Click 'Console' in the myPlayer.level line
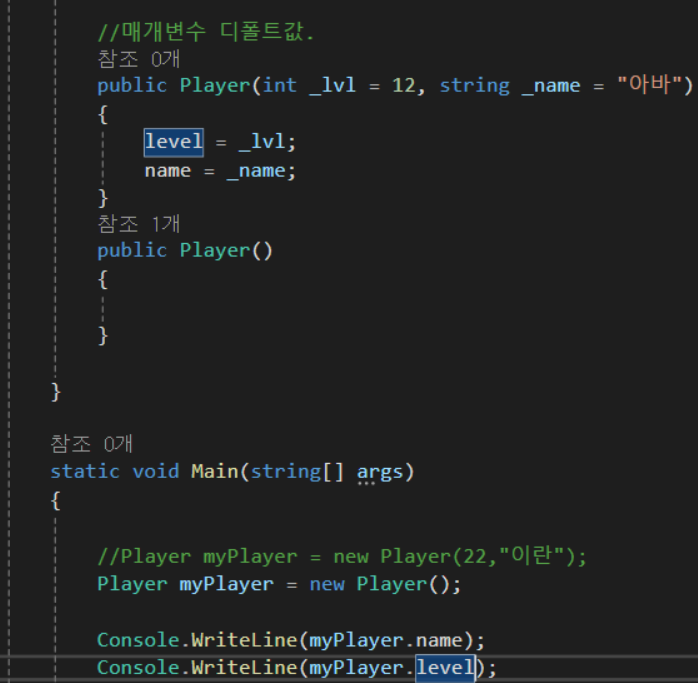Viewport: 698px width, 683px height. coord(138,668)
